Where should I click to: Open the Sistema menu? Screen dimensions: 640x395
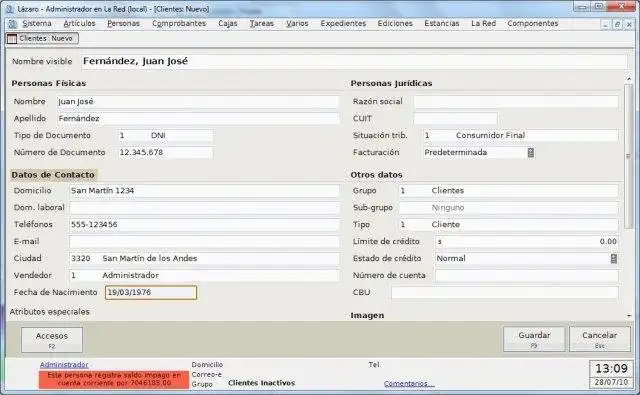(x=37, y=24)
